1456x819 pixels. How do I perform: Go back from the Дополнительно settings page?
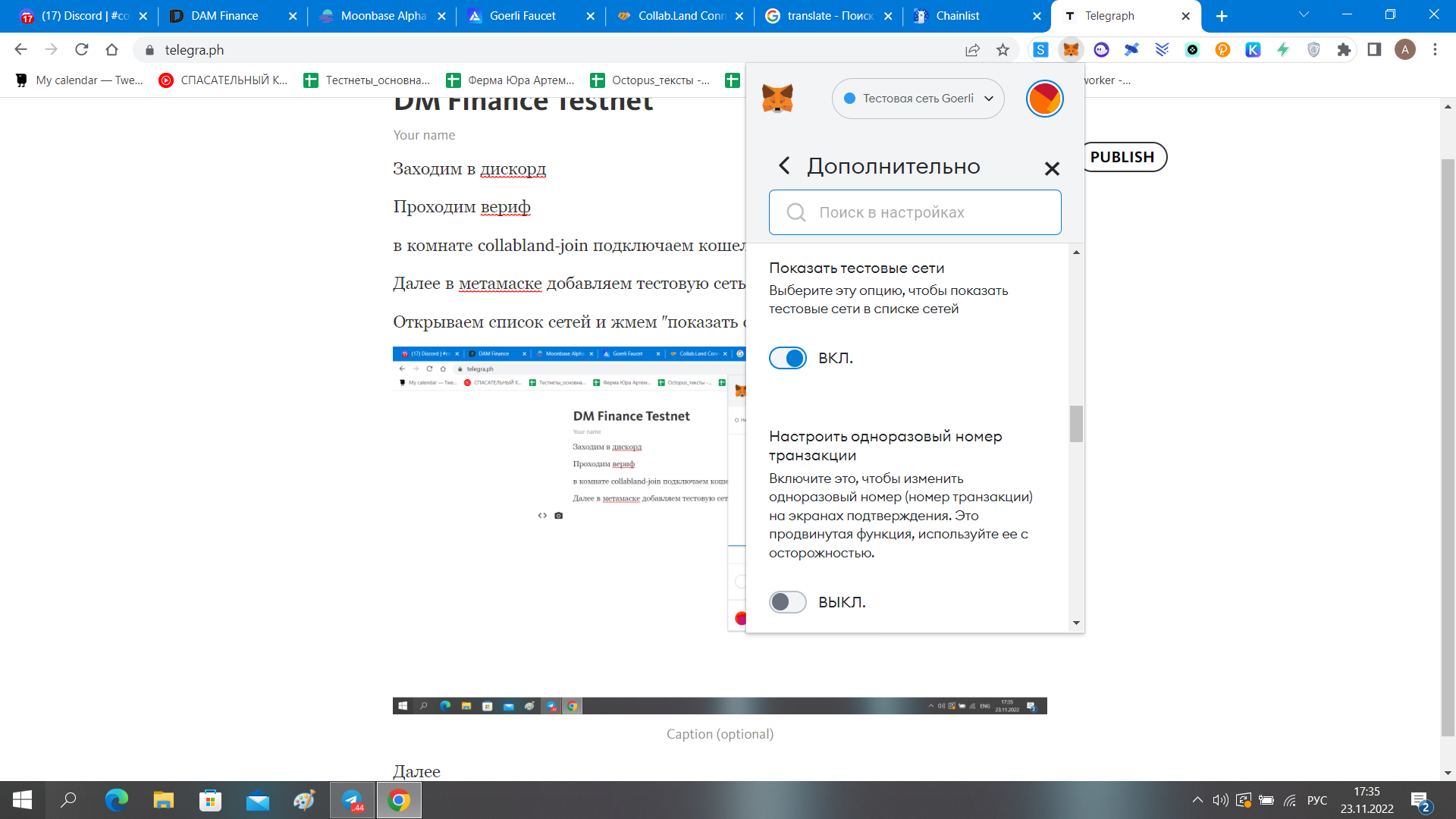pos(785,165)
